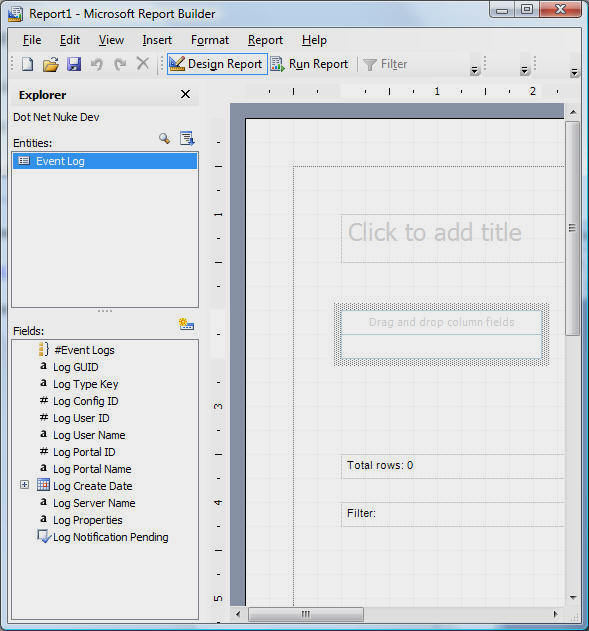589x631 pixels.
Task: Close the Explorer pane
Action: click(x=185, y=94)
